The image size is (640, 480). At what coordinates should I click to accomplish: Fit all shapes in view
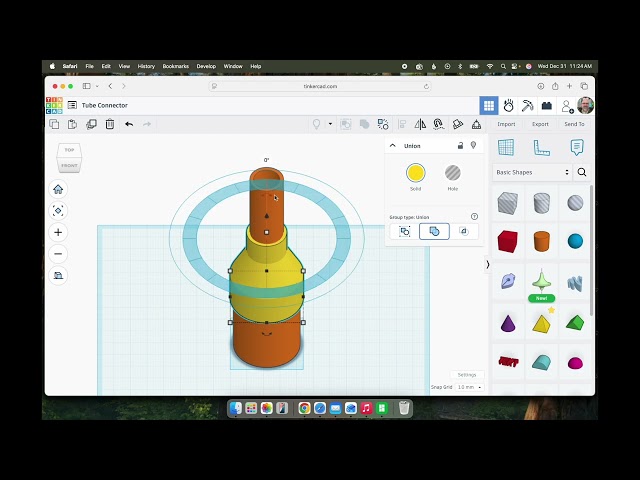[58, 211]
